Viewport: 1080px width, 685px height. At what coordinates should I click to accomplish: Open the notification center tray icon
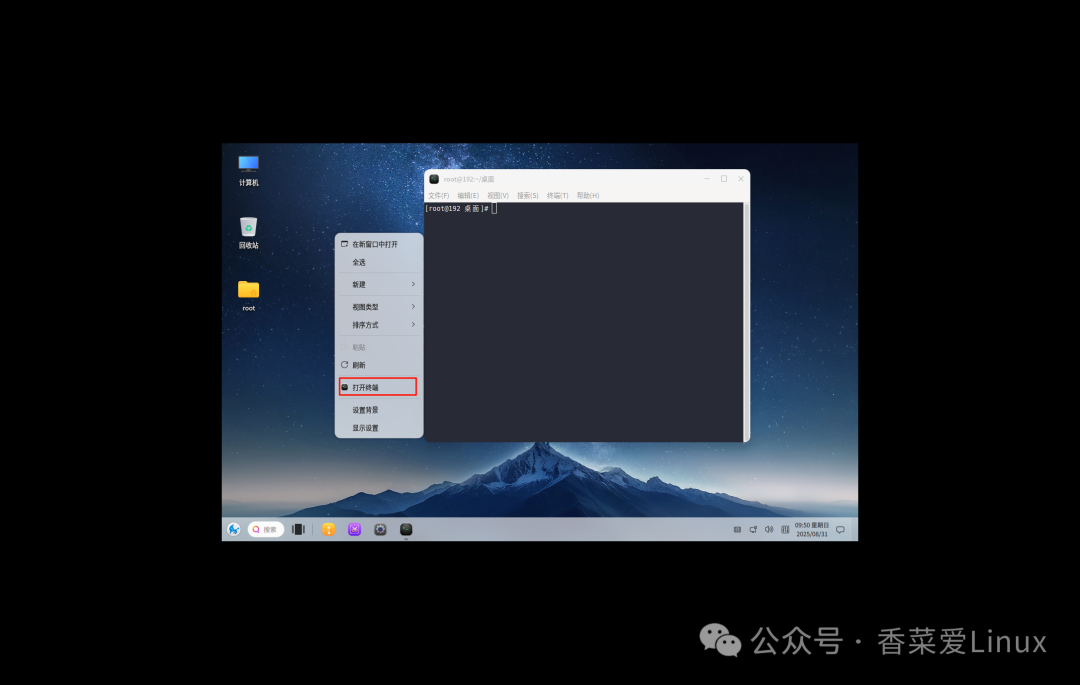coord(840,529)
